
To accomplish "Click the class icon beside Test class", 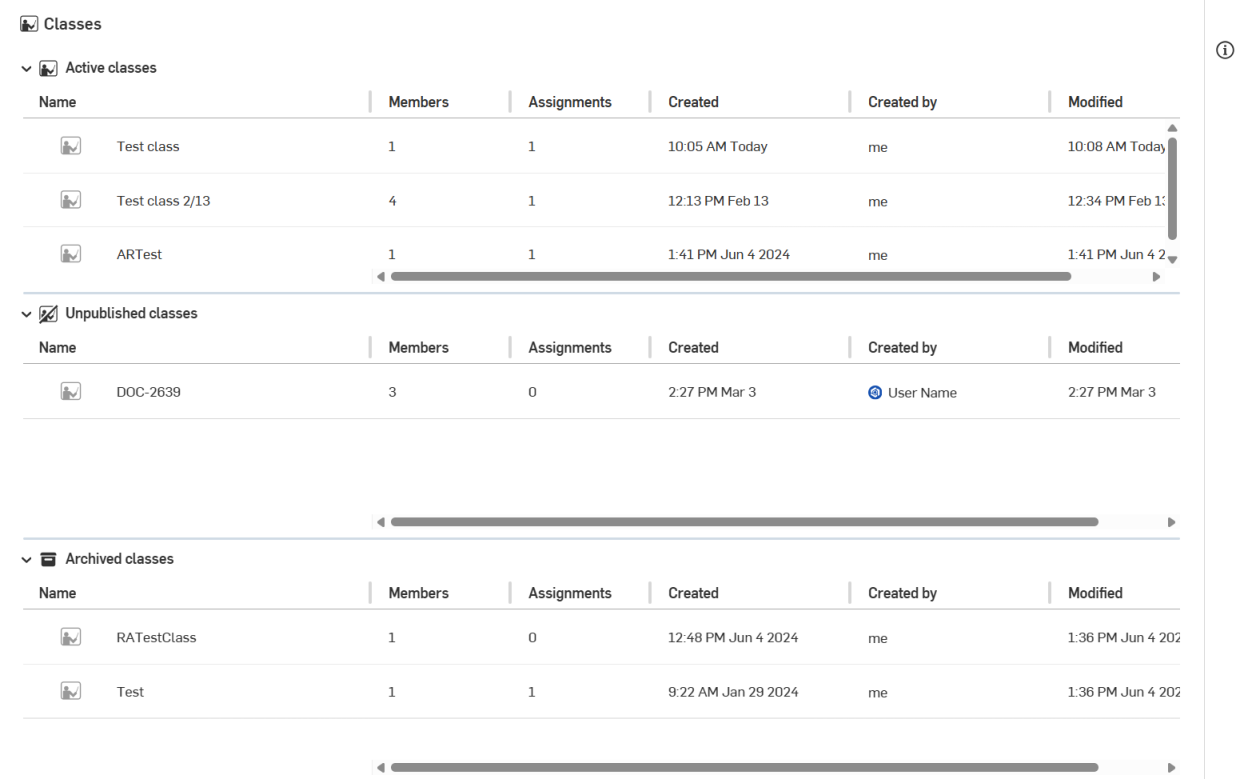I will [70, 146].
